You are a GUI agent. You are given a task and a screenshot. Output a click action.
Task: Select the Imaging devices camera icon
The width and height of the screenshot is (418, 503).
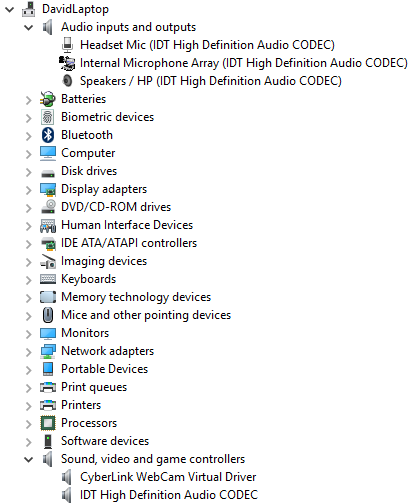coord(48,261)
